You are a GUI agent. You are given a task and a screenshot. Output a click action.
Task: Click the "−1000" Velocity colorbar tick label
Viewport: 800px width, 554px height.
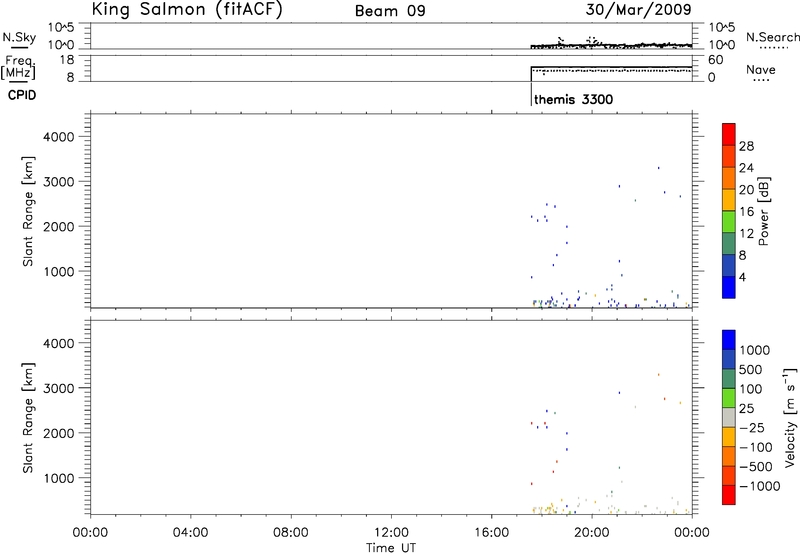coord(759,486)
